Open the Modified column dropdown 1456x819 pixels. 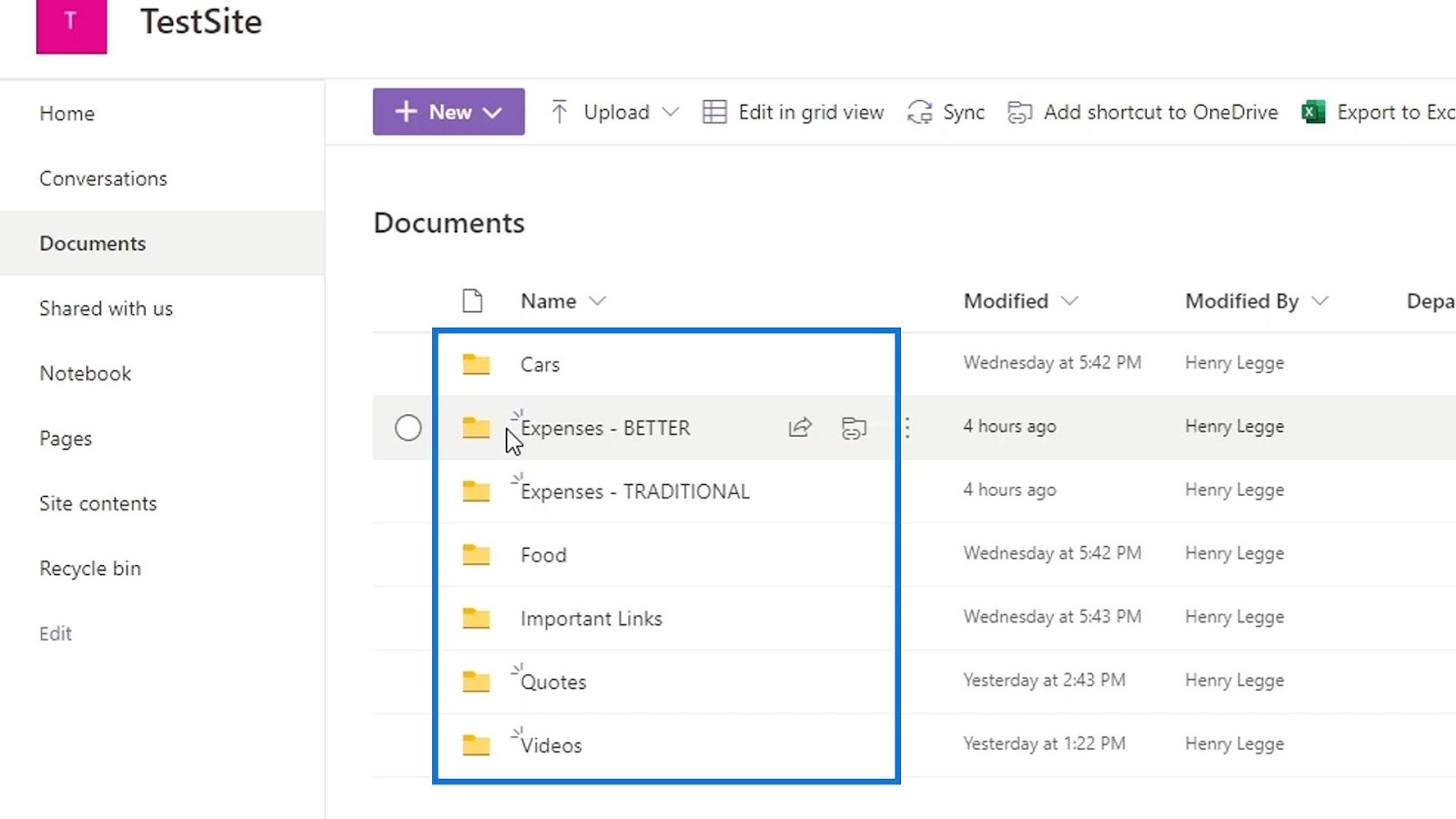(x=1070, y=301)
